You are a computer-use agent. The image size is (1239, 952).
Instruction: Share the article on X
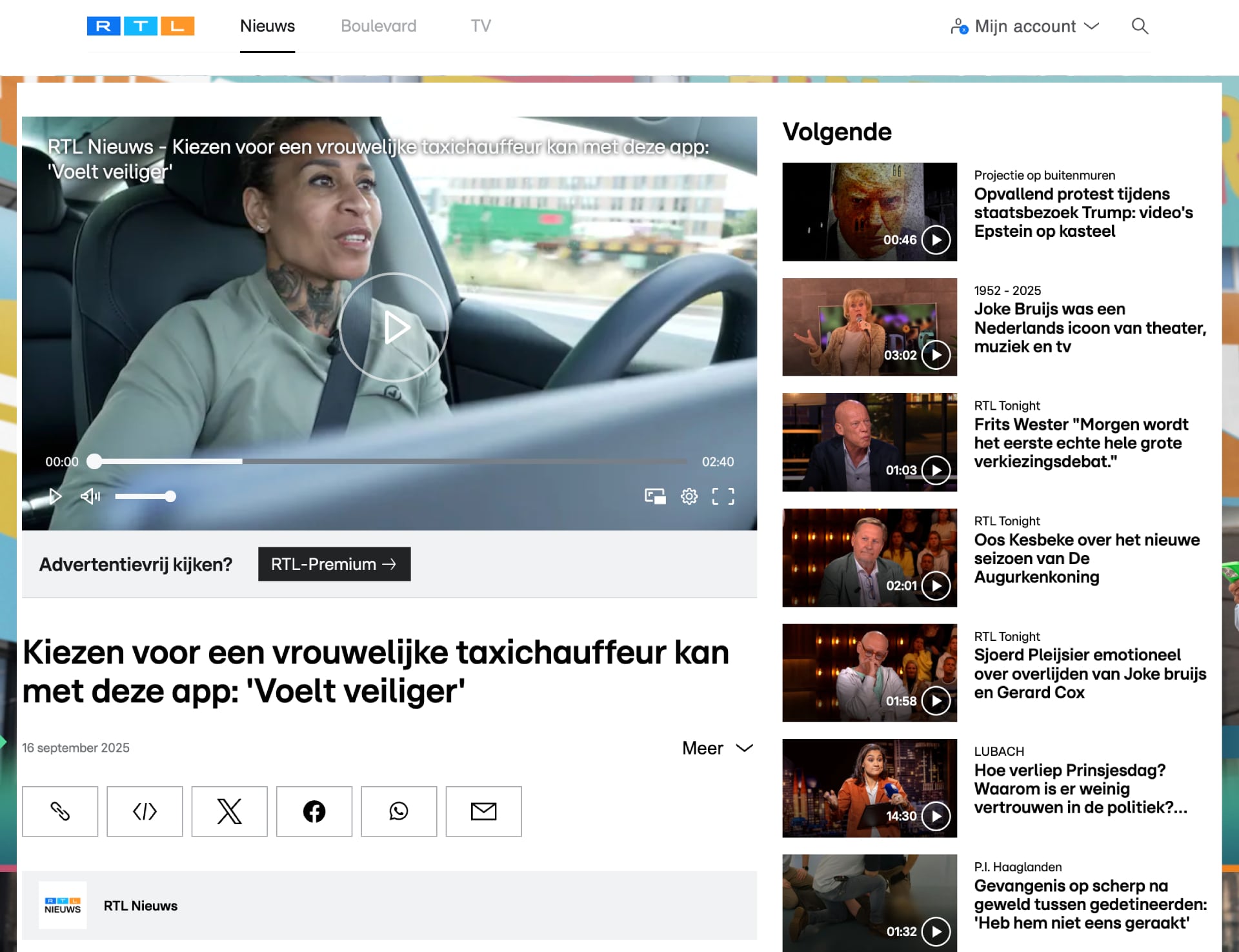click(229, 811)
